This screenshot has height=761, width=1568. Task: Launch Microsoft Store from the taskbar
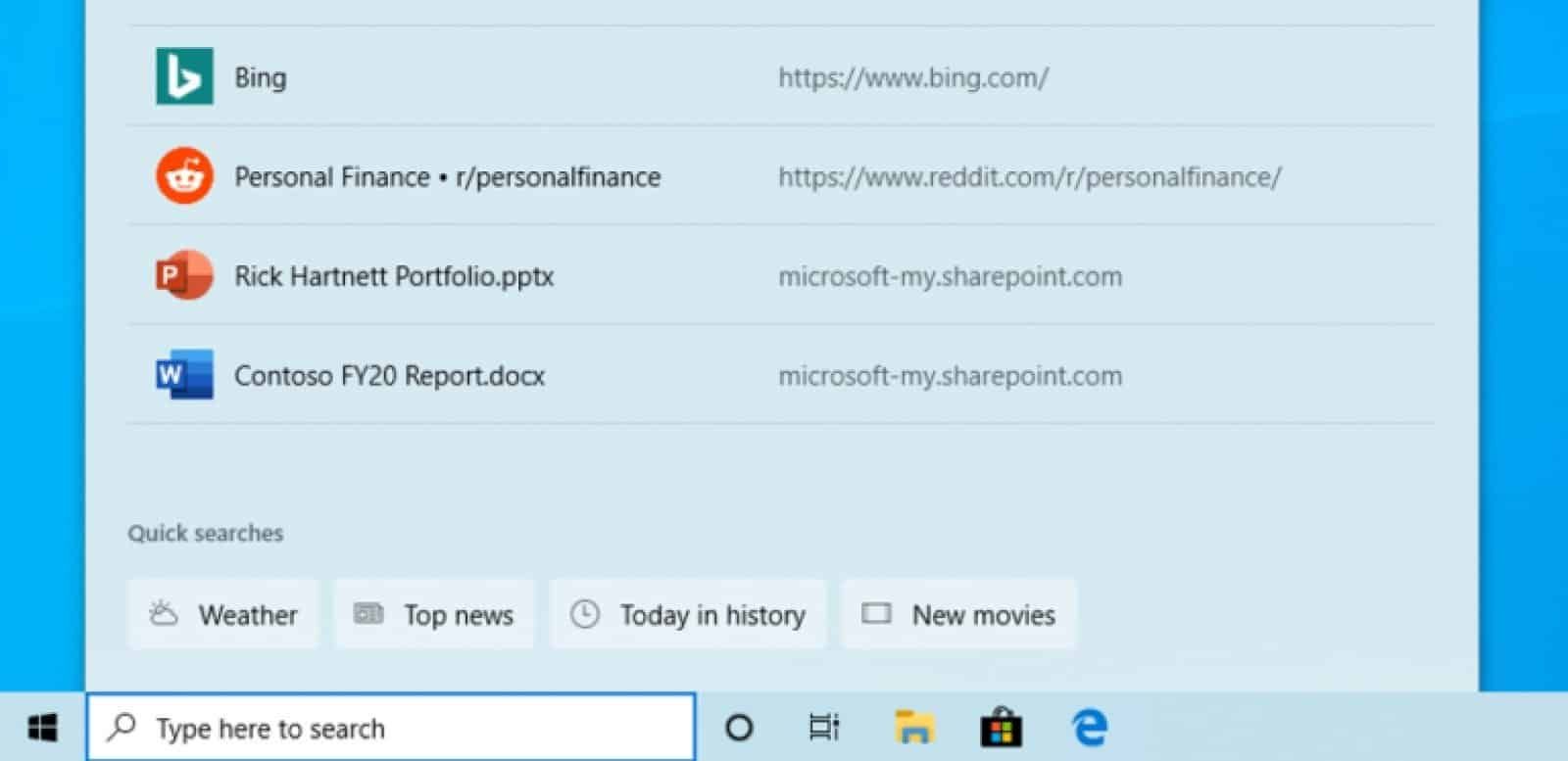point(1001,728)
